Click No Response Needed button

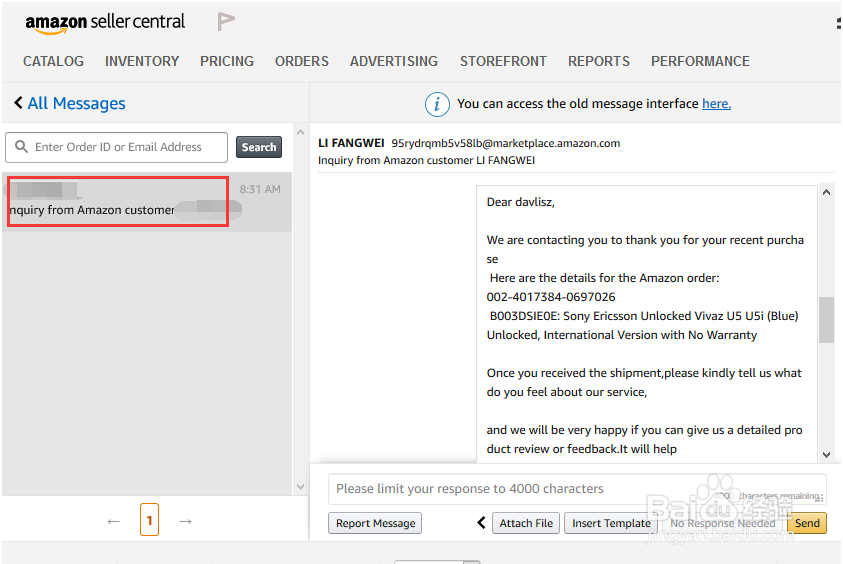click(723, 523)
